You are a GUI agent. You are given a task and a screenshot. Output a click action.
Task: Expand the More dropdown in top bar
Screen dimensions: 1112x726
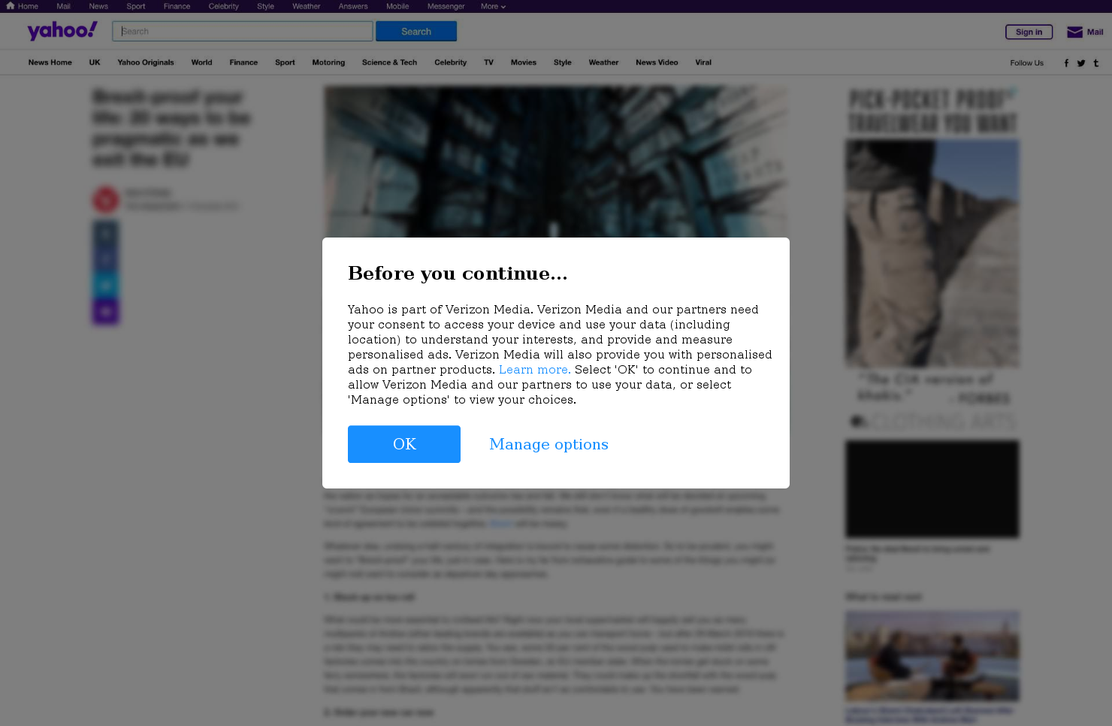click(493, 6)
